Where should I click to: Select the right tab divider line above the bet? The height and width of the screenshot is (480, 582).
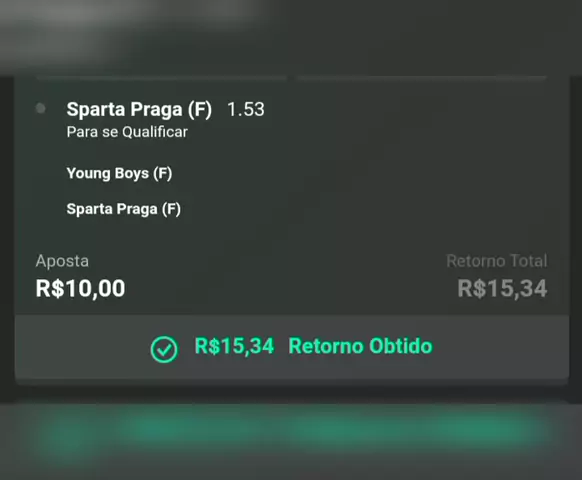coord(422,78)
